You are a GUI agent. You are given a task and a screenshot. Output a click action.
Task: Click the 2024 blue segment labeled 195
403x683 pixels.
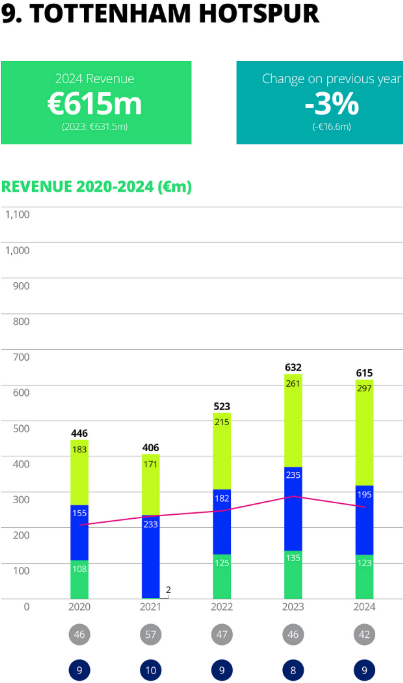coord(364,520)
